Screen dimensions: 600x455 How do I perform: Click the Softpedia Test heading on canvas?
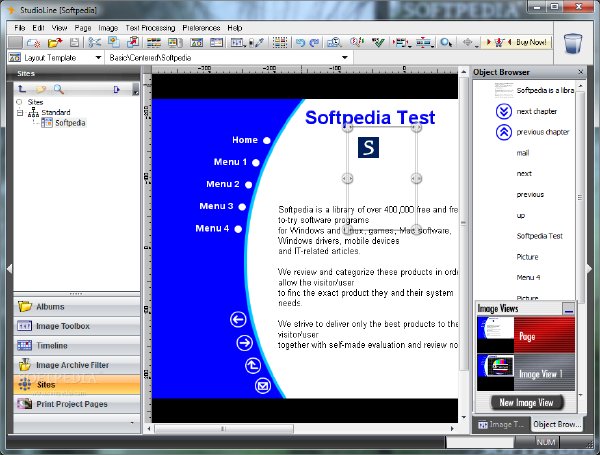[x=370, y=117]
